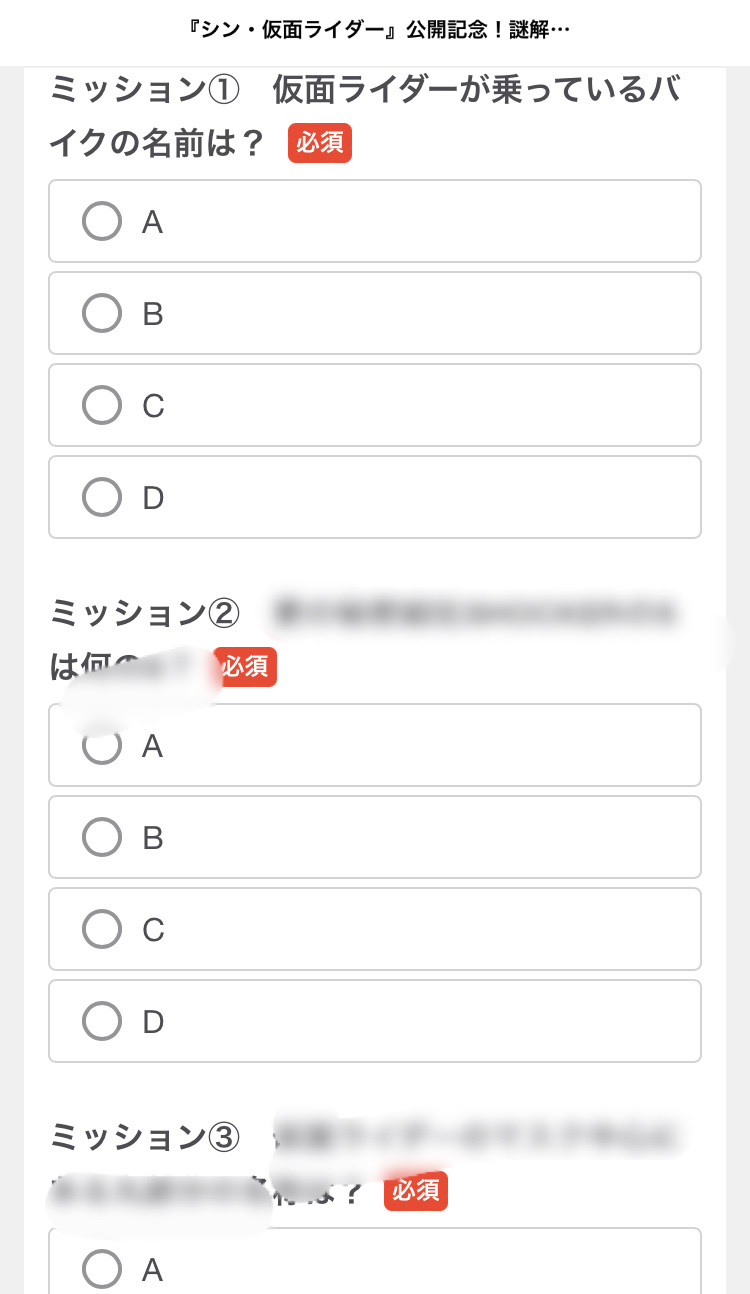Select option B for Mission 1

point(102,313)
